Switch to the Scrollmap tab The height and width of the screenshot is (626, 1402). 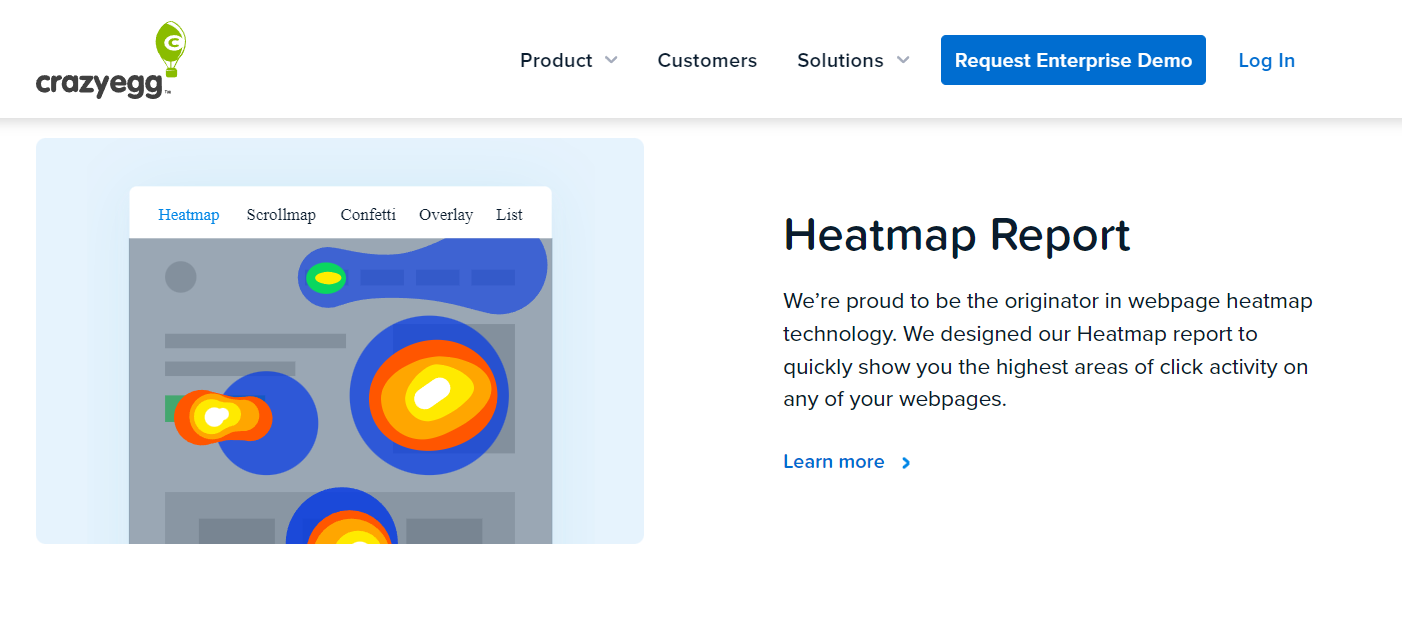tap(281, 214)
